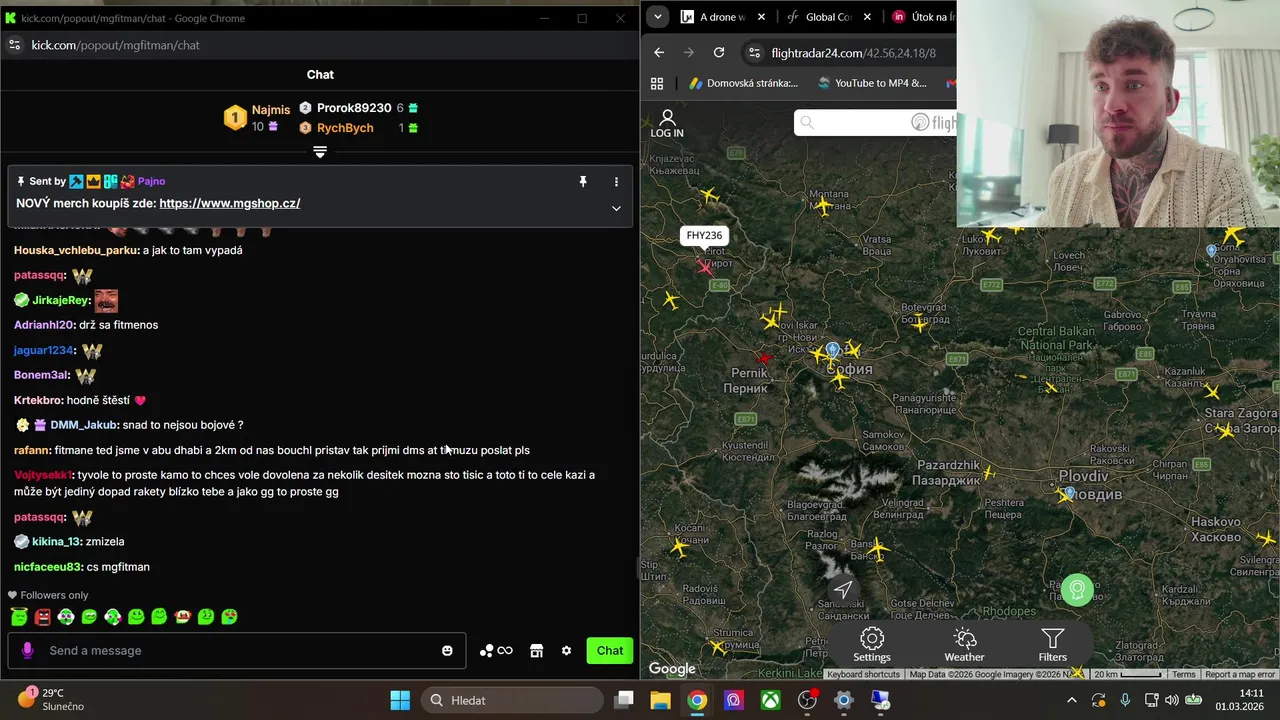Open pinned message three-dot menu
The width and height of the screenshot is (1280, 720).
616,181
